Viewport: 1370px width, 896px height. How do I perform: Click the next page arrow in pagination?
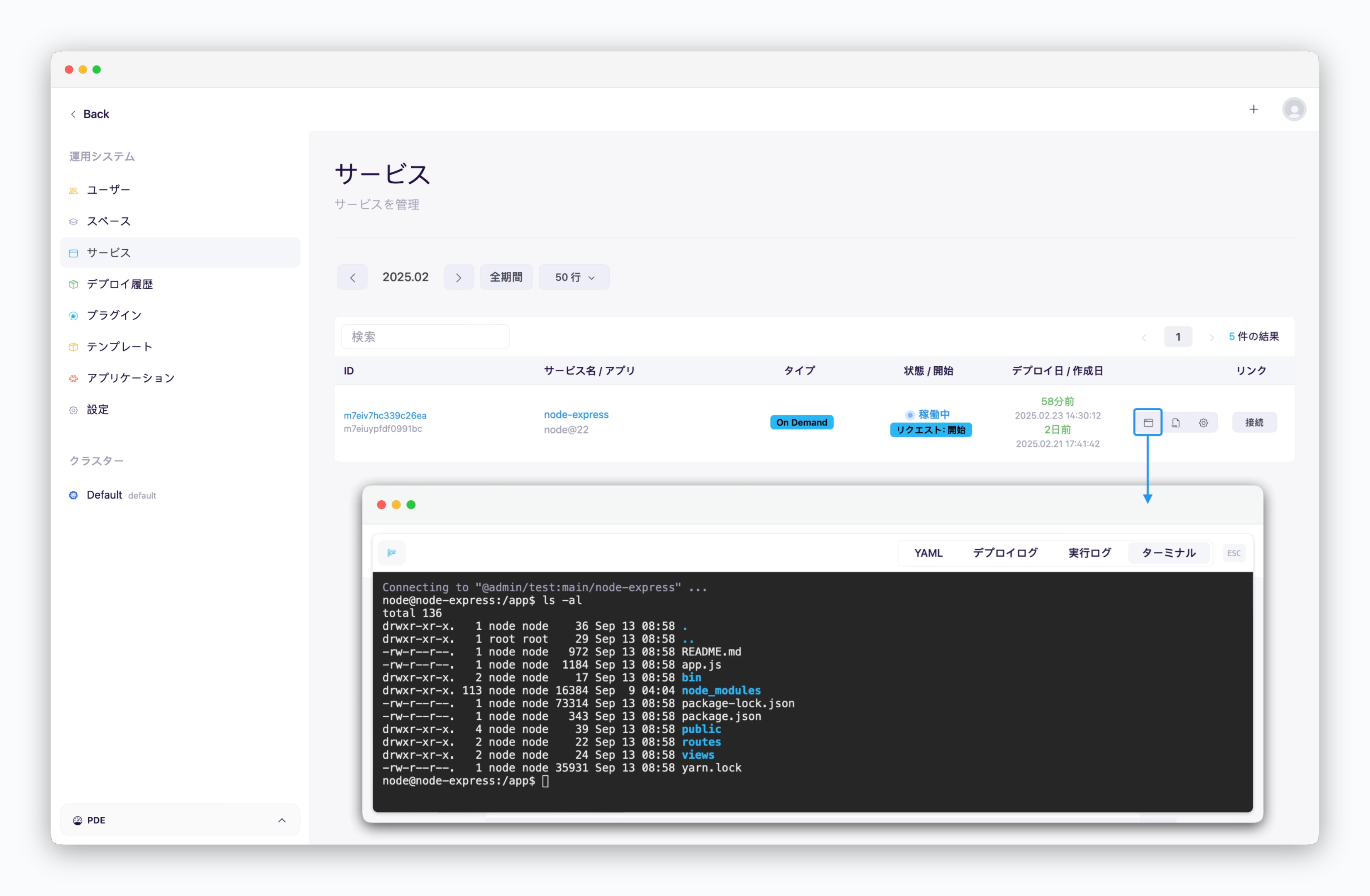(1211, 337)
